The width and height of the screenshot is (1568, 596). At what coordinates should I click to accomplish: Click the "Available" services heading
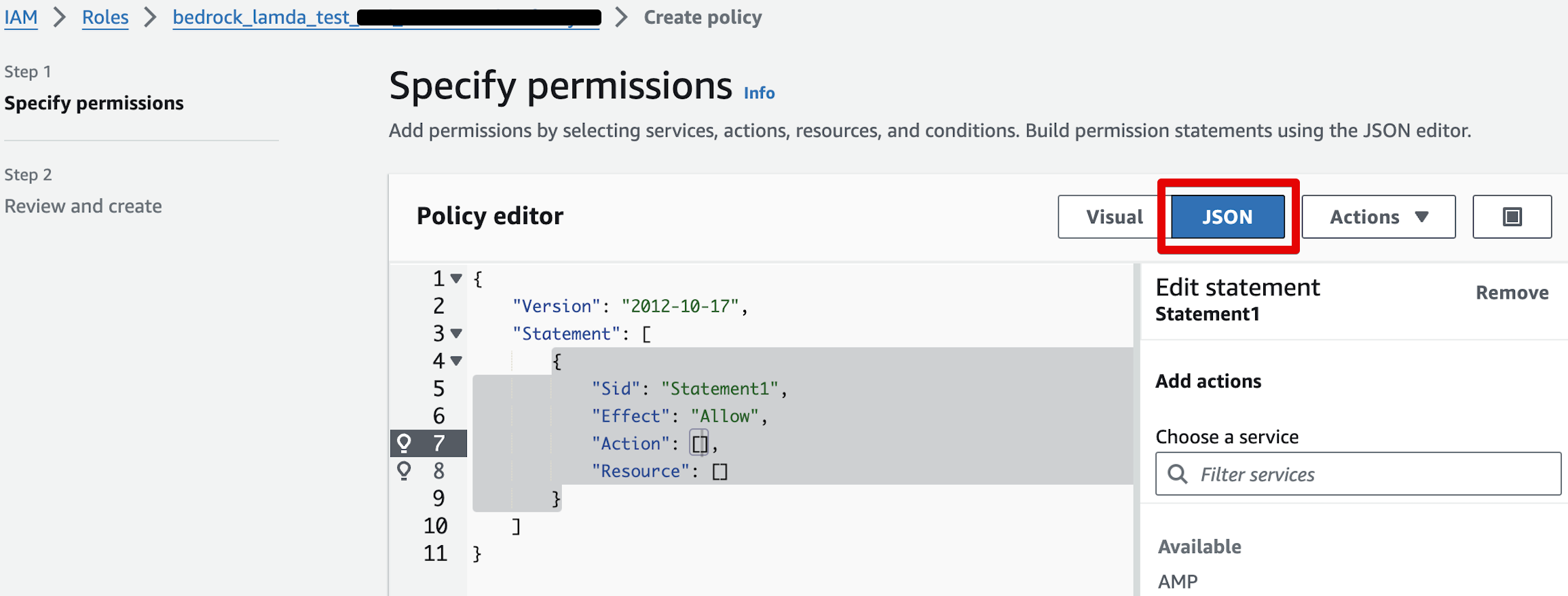1199,546
